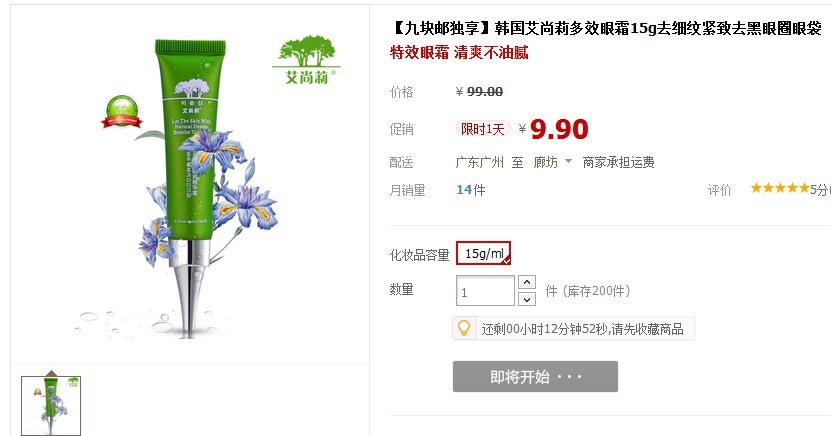Click the 即将开始 button

click(x=535, y=377)
